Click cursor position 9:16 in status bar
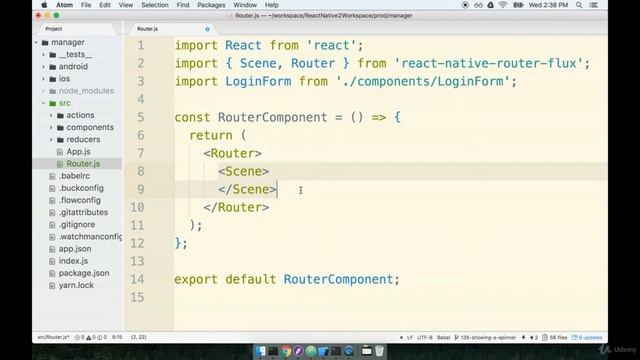The image size is (640, 360). pyautogui.click(x=117, y=338)
